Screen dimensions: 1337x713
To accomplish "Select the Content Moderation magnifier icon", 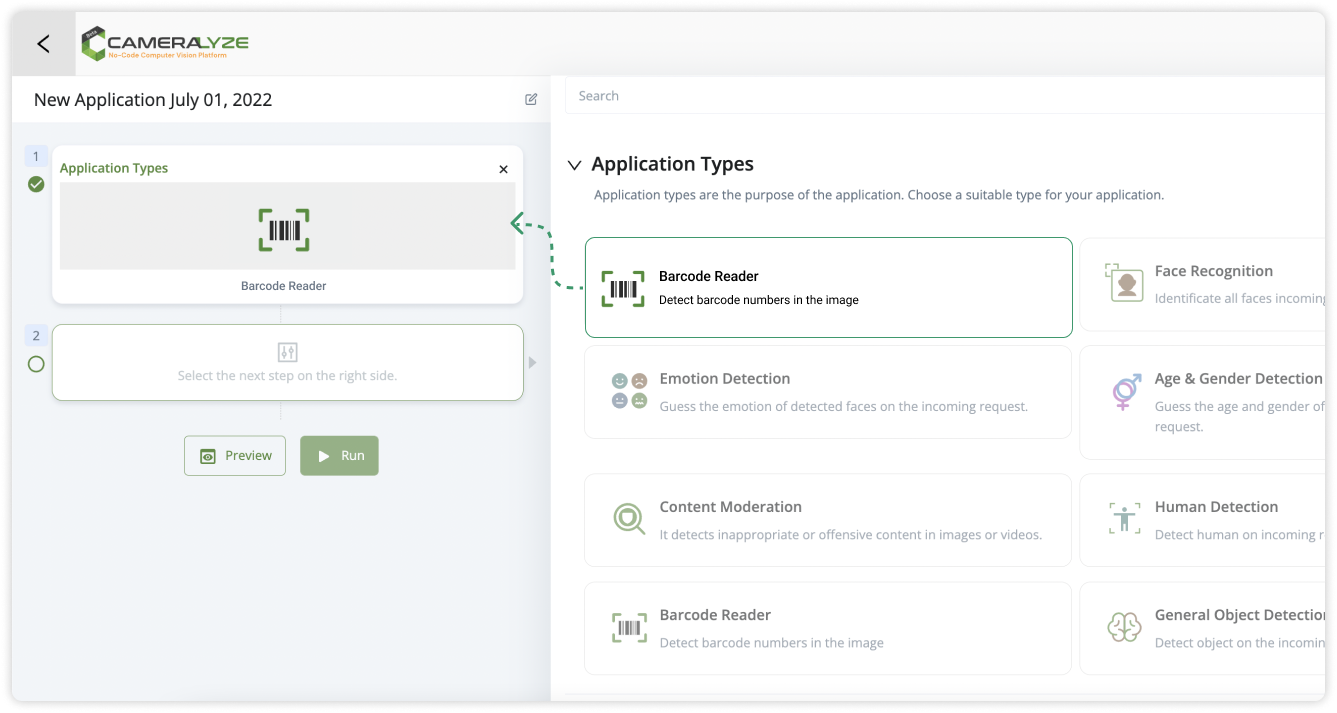I will pyautogui.click(x=629, y=519).
